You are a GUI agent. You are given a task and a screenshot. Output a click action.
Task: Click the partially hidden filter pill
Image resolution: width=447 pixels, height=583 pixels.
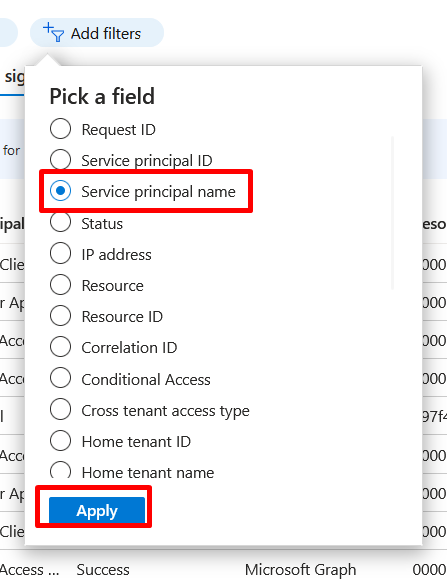(x=8, y=33)
